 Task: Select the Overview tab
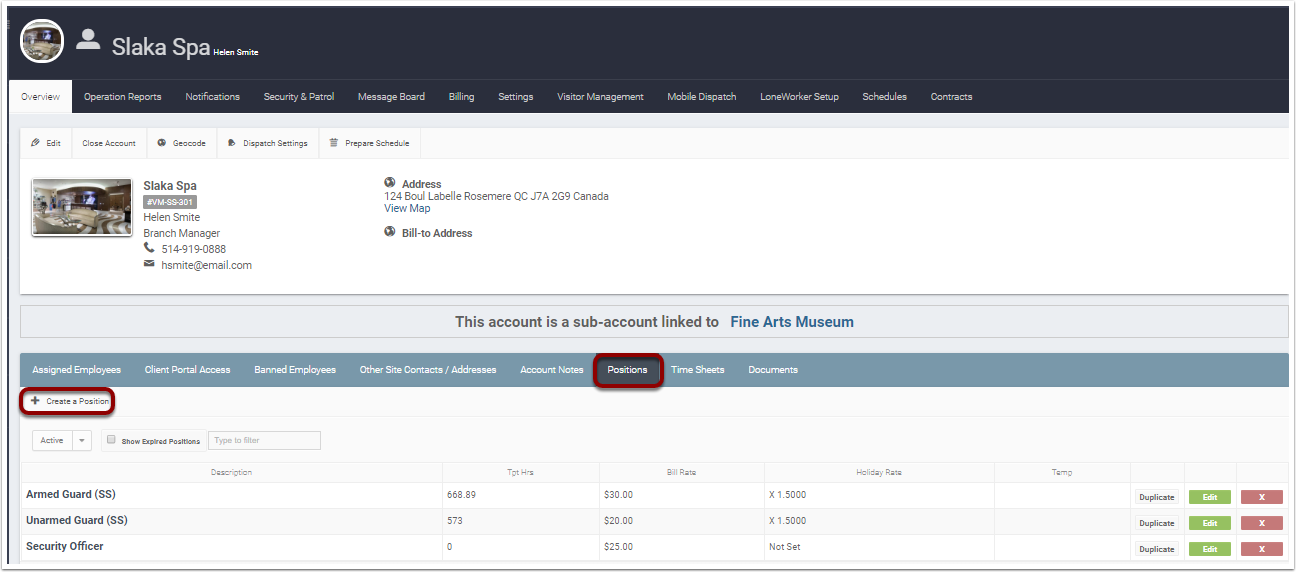point(40,97)
